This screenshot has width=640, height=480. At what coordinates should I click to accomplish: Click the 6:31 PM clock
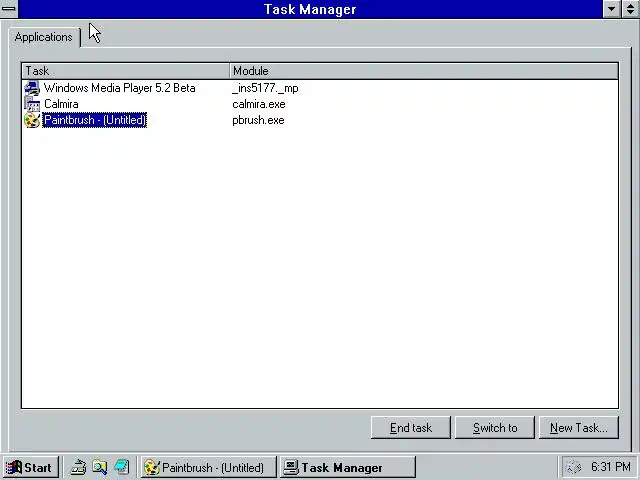(611, 467)
